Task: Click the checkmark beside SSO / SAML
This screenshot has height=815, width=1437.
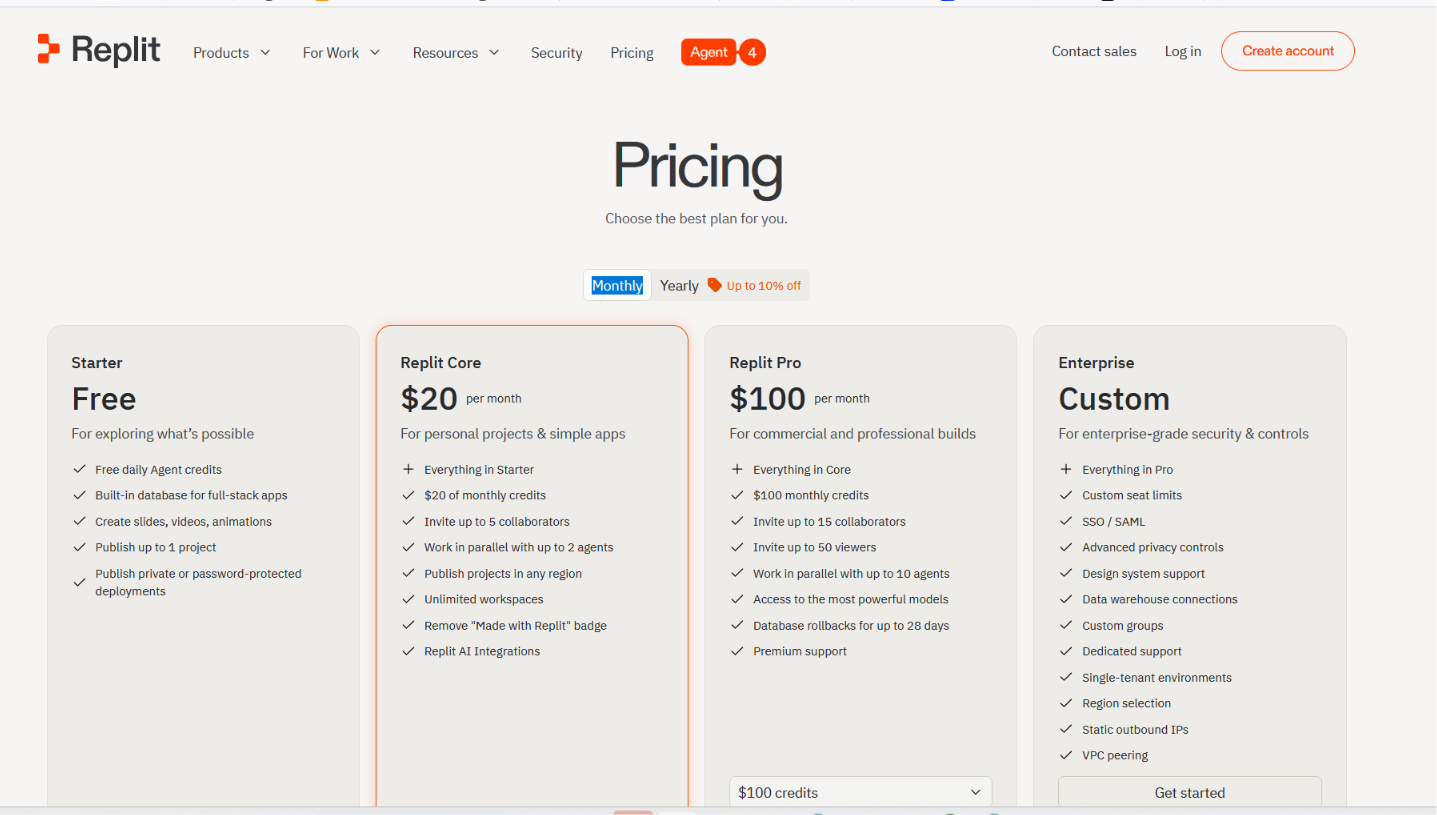Action: 1066,521
